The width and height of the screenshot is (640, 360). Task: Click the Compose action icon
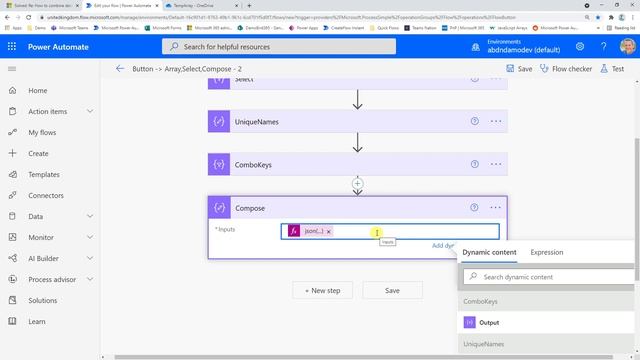[x=219, y=207]
